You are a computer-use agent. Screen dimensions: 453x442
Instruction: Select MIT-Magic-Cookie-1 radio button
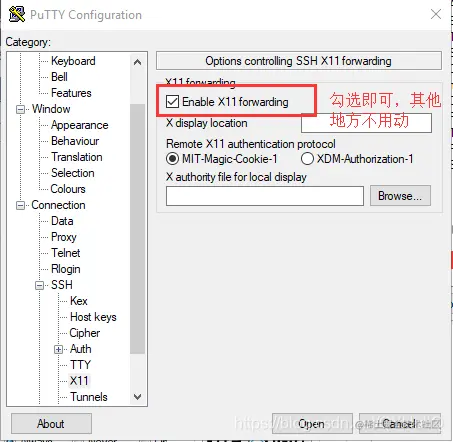(x=172, y=159)
